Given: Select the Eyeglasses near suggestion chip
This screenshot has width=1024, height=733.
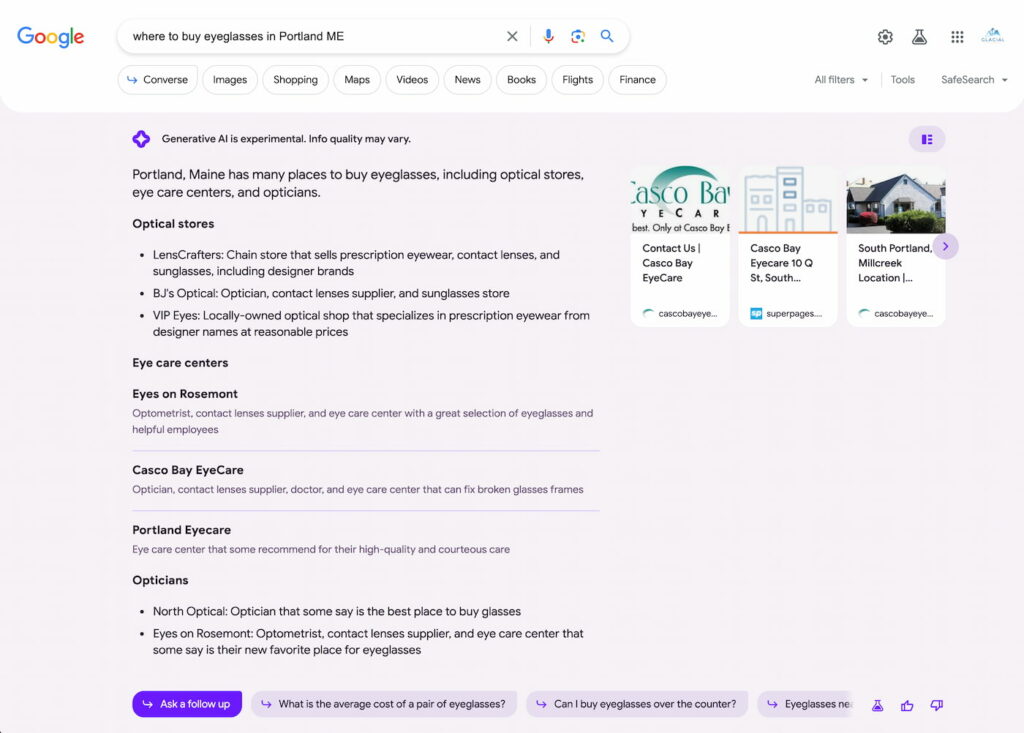Looking at the screenshot, I should (x=807, y=704).
